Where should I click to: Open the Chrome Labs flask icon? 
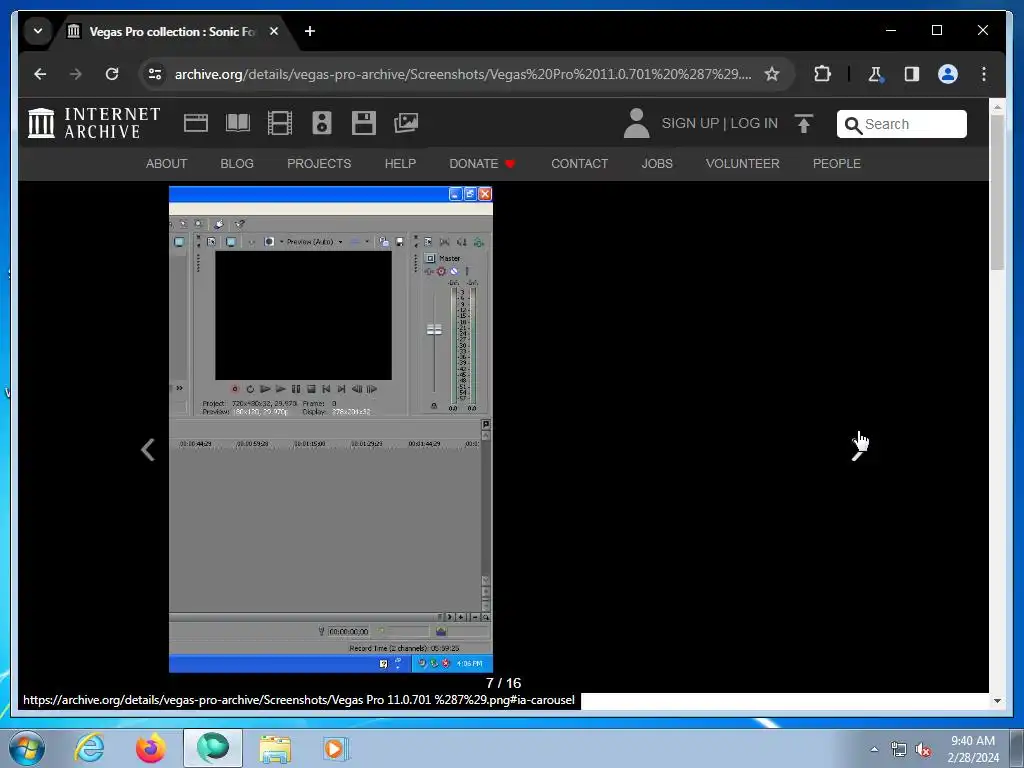coord(876,74)
